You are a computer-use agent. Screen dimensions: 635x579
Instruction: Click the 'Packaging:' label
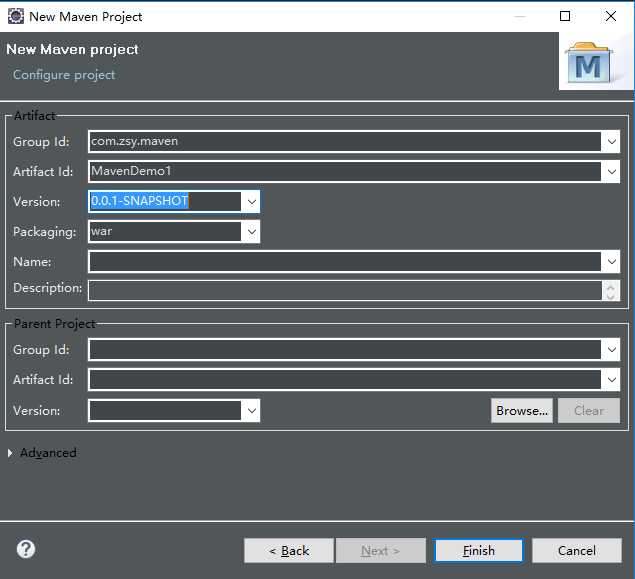[45, 232]
